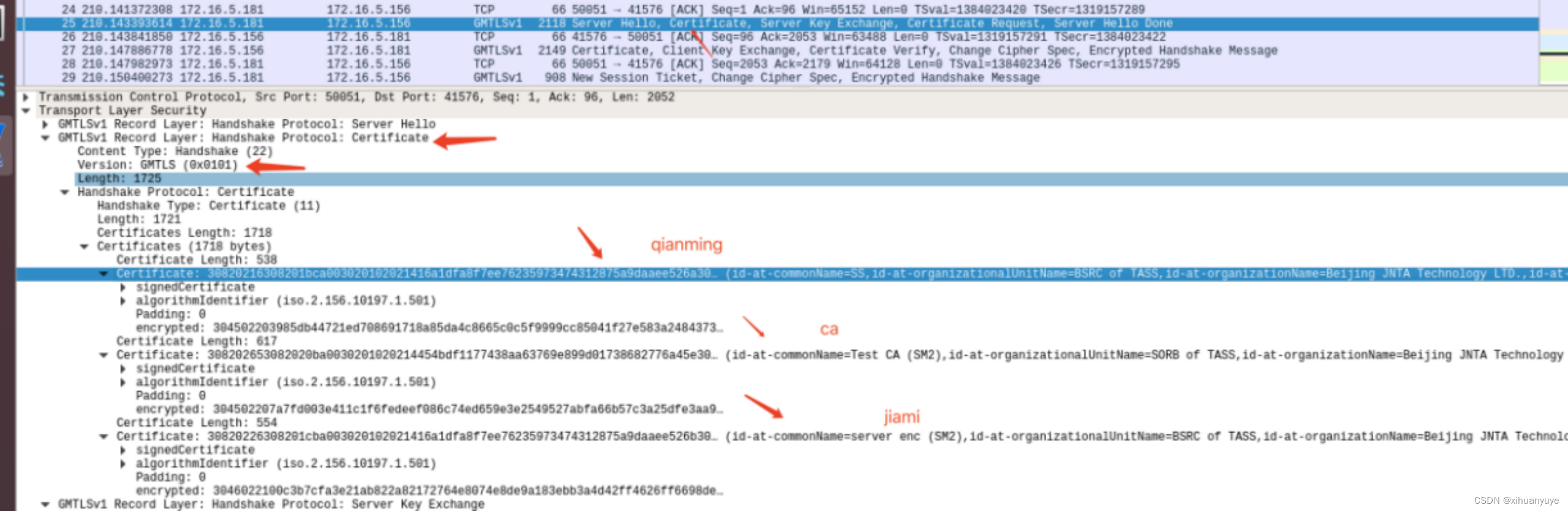Select the Certificate Length: 554 field
The height and width of the screenshot is (511, 1568).
coord(197,423)
